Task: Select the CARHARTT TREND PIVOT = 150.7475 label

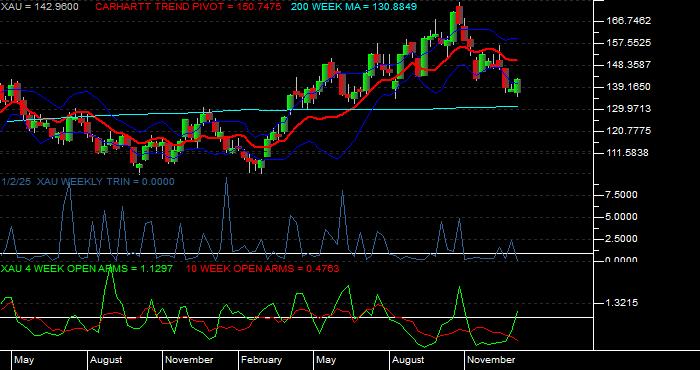Action: point(188,7)
